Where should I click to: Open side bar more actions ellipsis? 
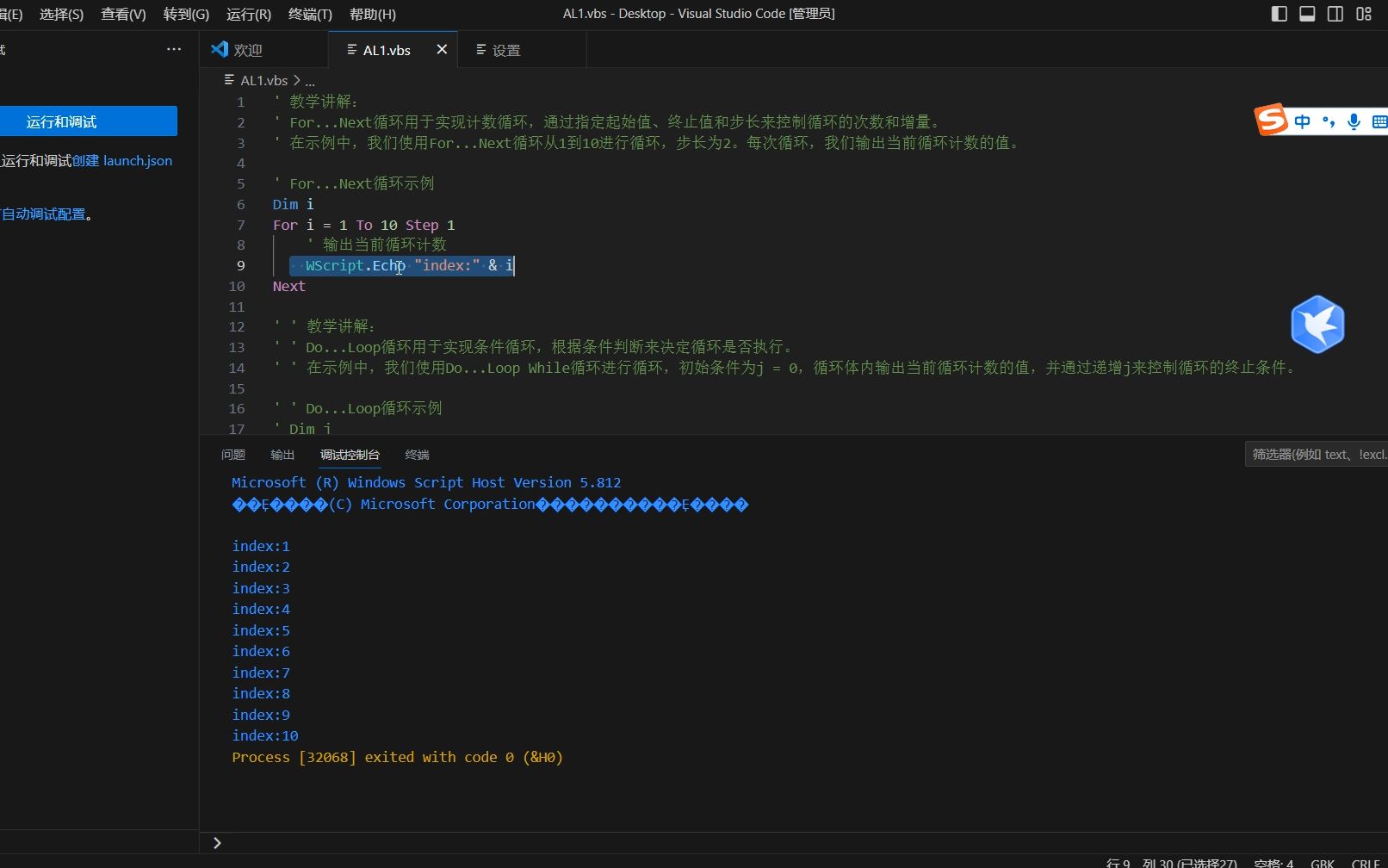tap(174, 49)
